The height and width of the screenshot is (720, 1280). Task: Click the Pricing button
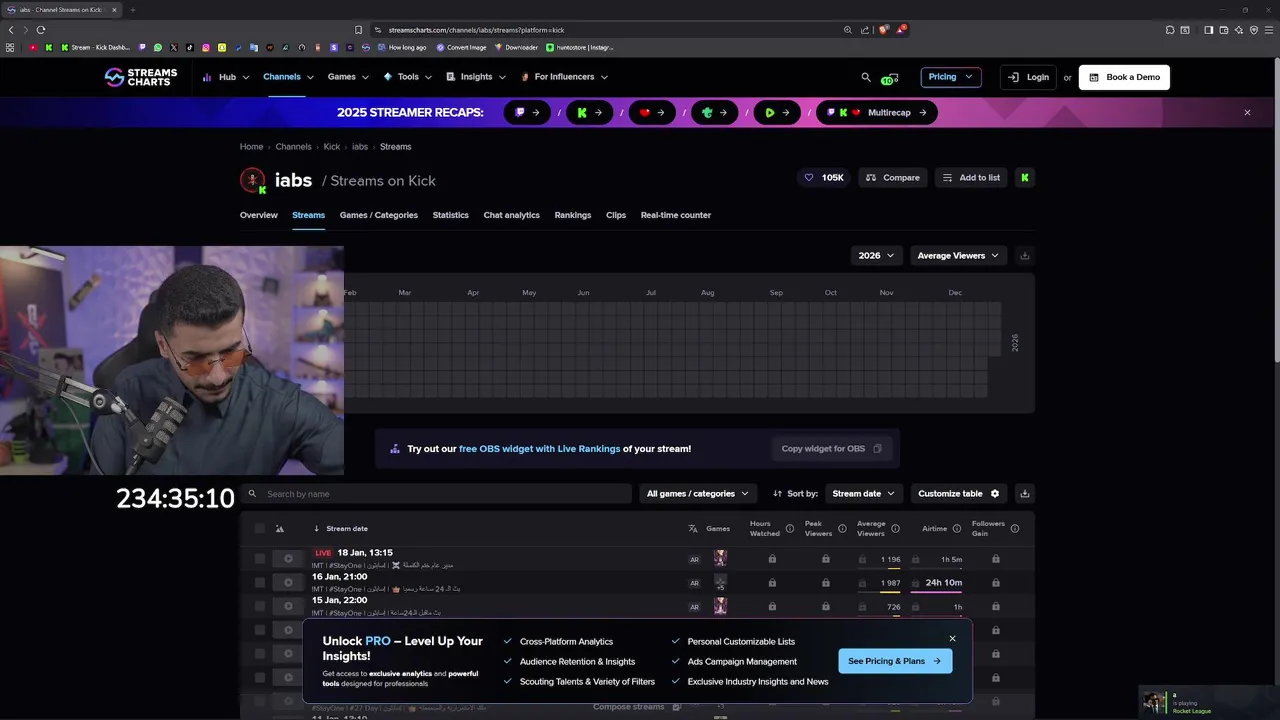pos(951,77)
